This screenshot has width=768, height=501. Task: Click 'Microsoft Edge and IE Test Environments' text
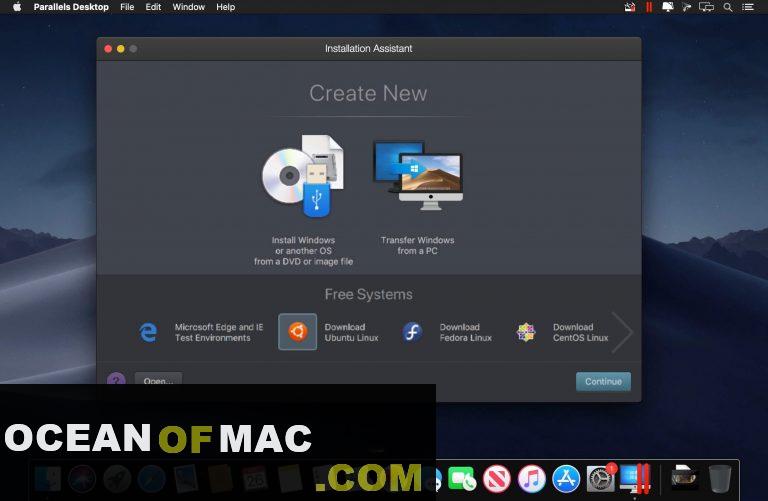pyautogui.click(x=219, y=333)
